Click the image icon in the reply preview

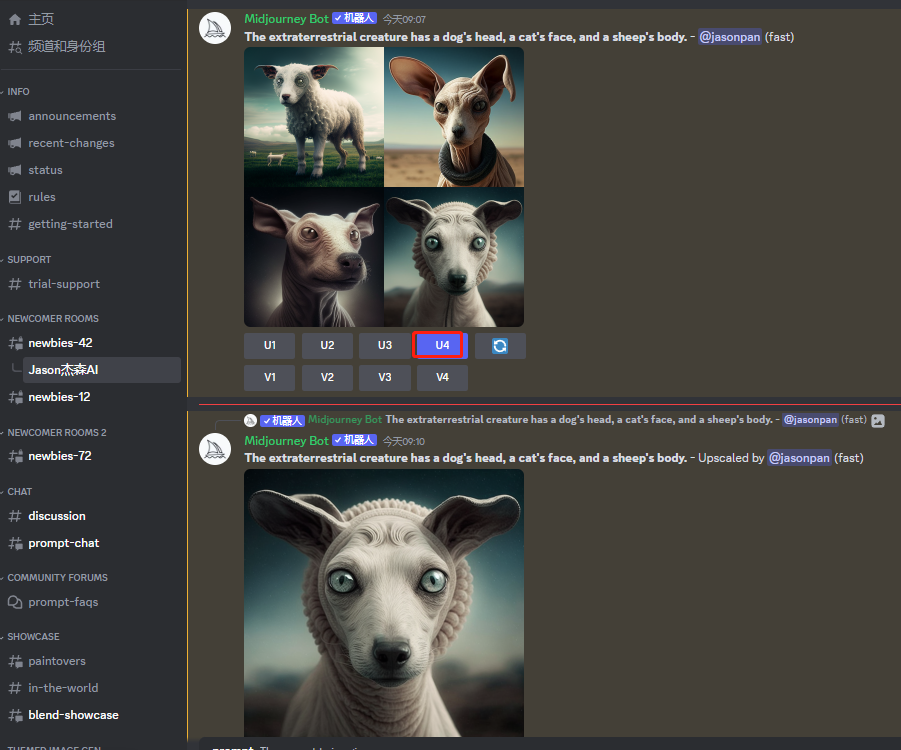click(x=878, y=421)
